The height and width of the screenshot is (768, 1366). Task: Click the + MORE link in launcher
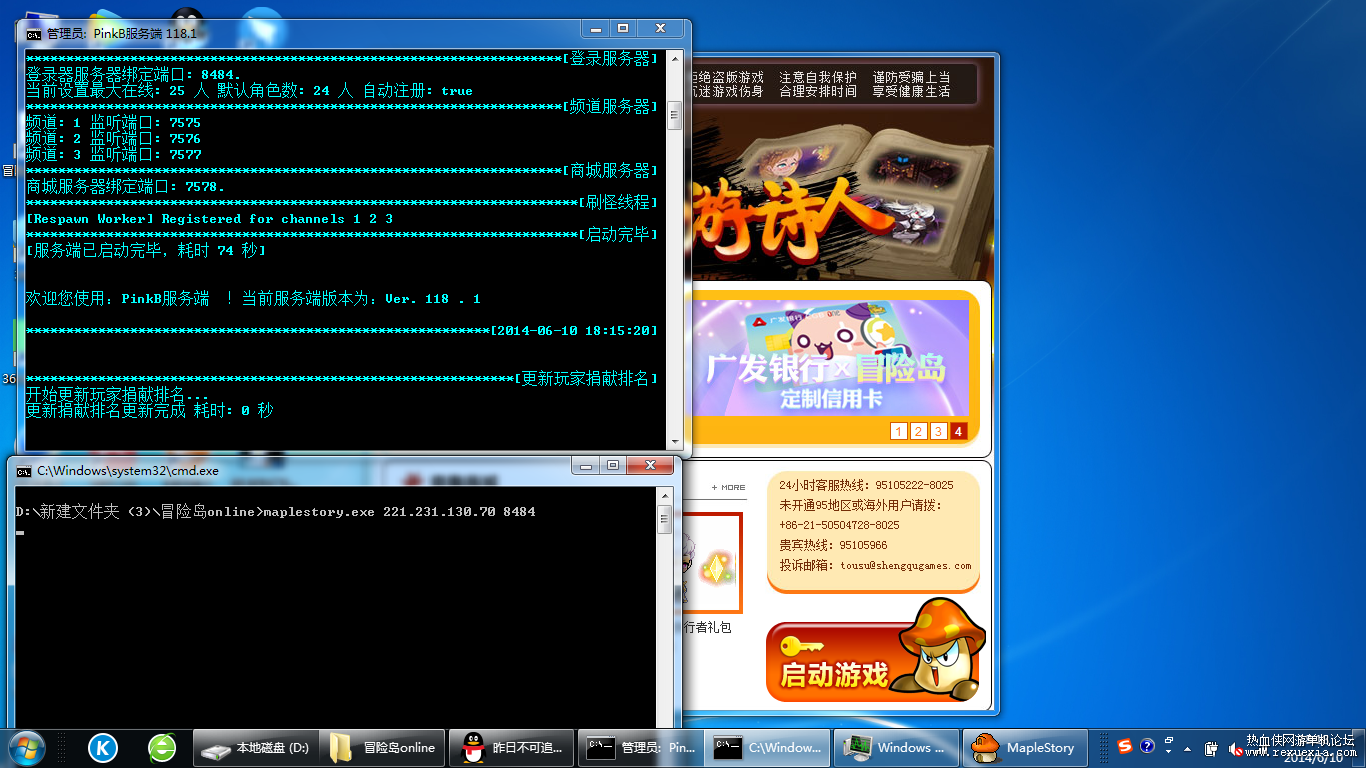point(728,488)
